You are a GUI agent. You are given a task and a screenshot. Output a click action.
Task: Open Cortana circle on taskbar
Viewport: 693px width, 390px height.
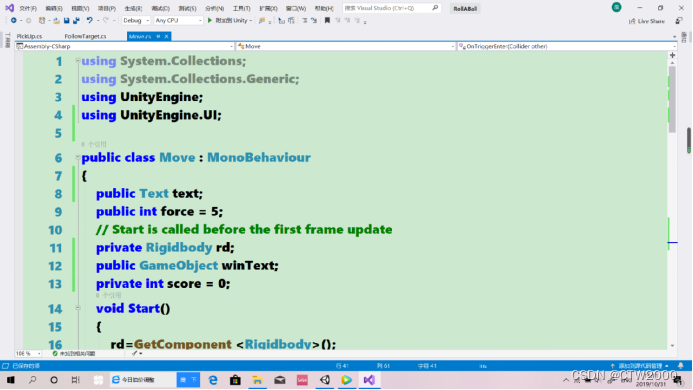(x=54, y=380)
